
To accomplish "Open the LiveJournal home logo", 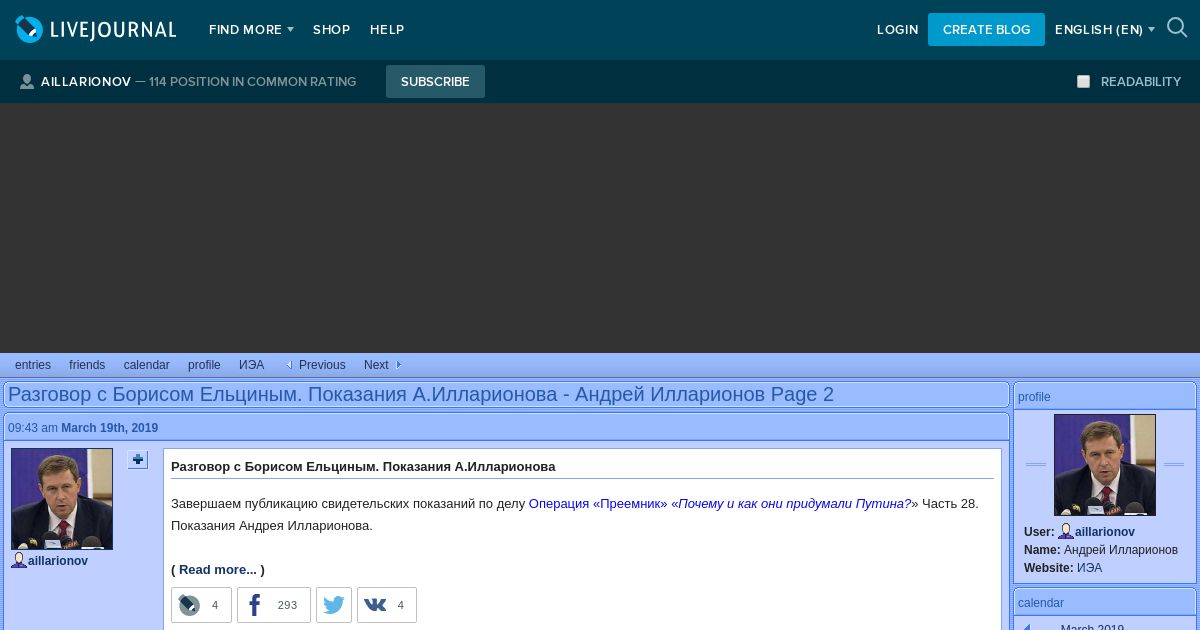I will coord(96,30).
